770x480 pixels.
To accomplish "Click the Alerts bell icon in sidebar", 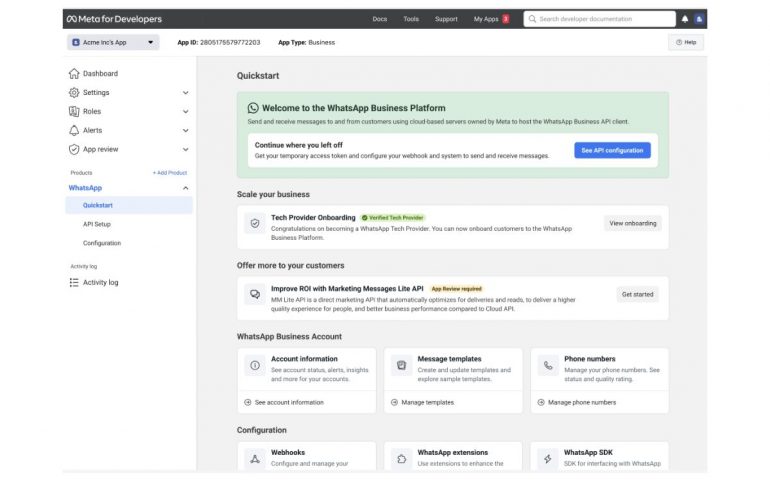I will coord(74,131).
